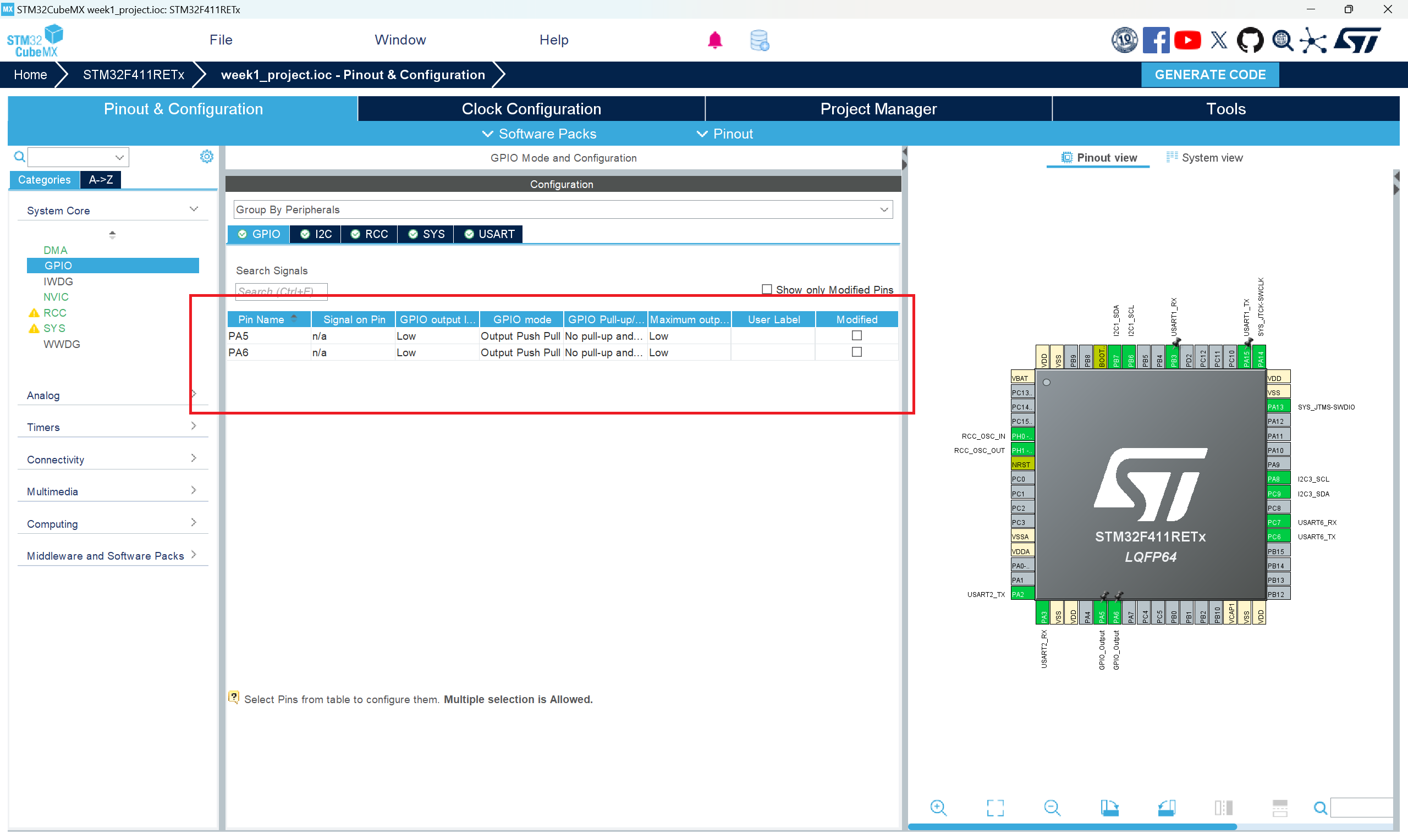Click the pink notification bell icon

click(x=714, y=40)
